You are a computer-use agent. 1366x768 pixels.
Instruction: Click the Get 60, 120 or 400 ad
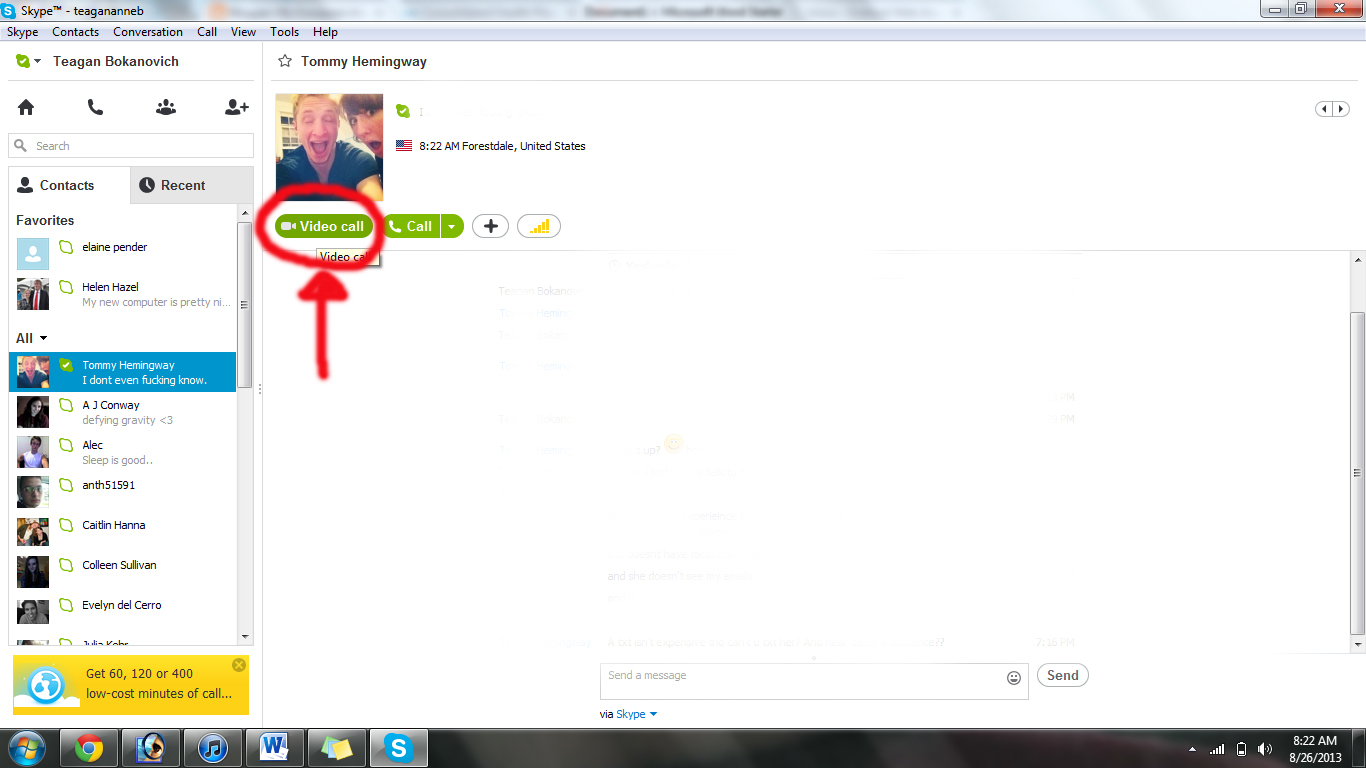[x=131, y=685]
